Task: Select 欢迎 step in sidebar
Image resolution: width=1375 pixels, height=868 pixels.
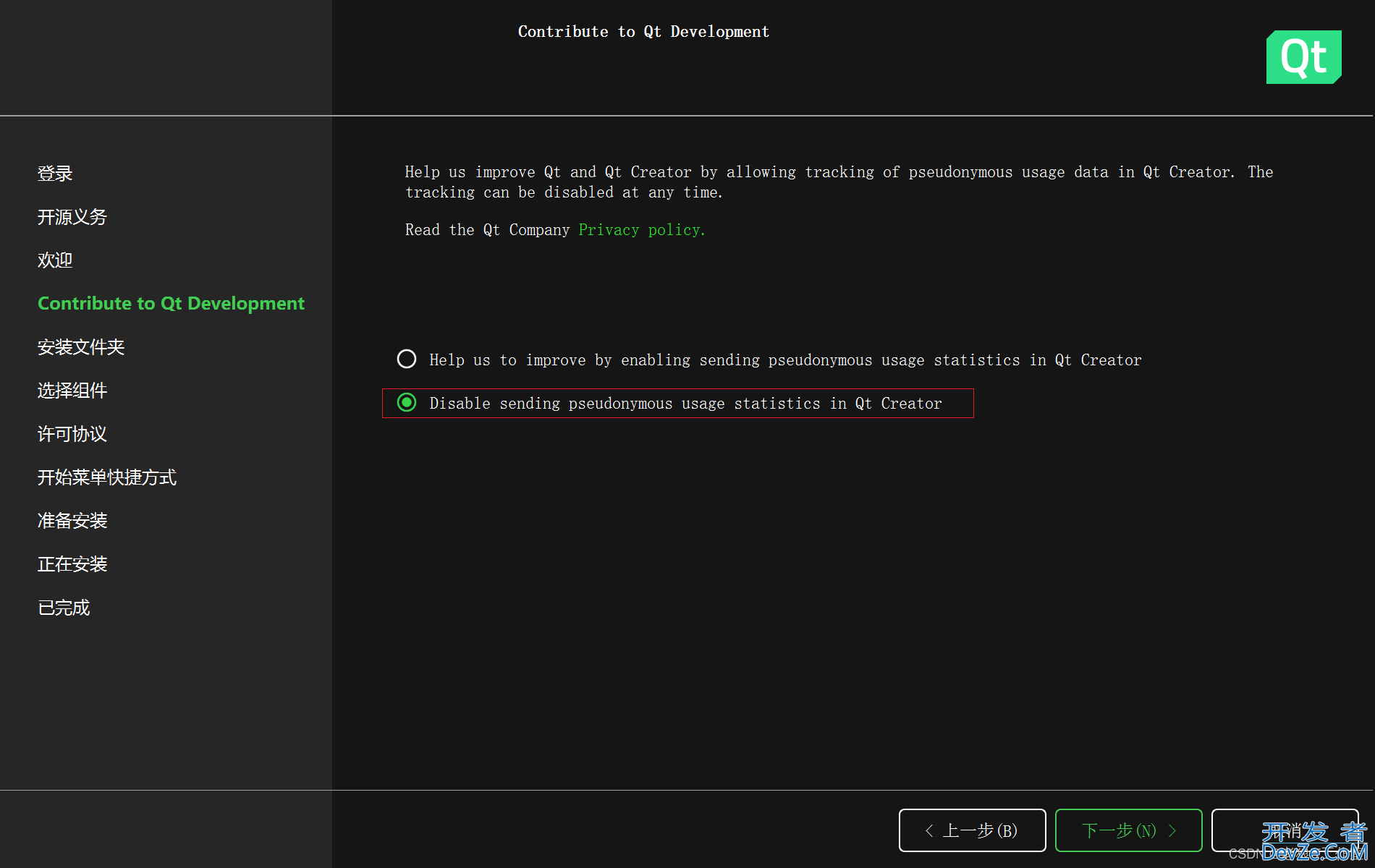Action: [55, 260]
